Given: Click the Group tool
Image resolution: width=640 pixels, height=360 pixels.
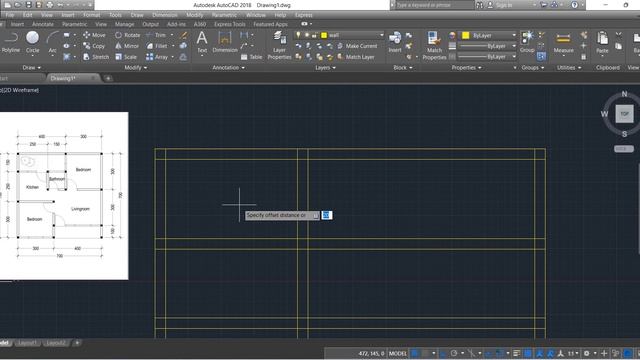Looking at the screenshot, I should (x=527, y=42).
